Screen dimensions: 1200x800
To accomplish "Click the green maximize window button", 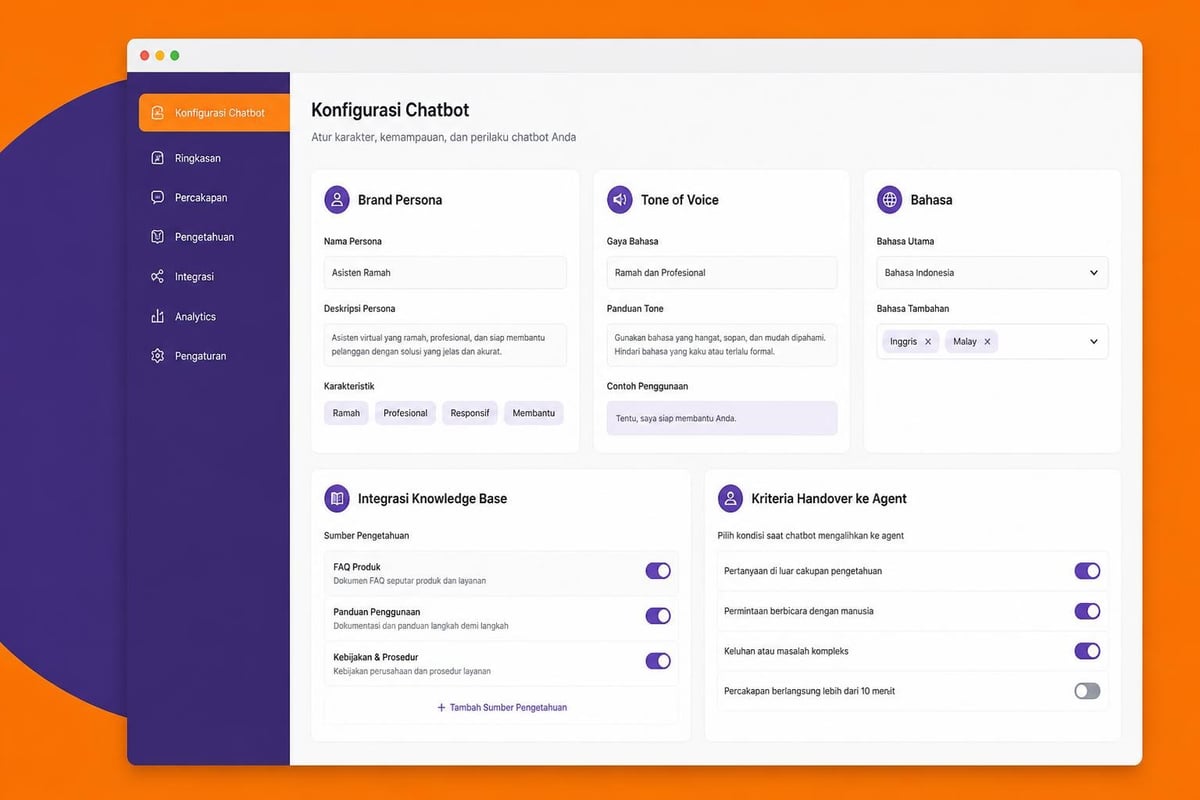I will 174,56.
